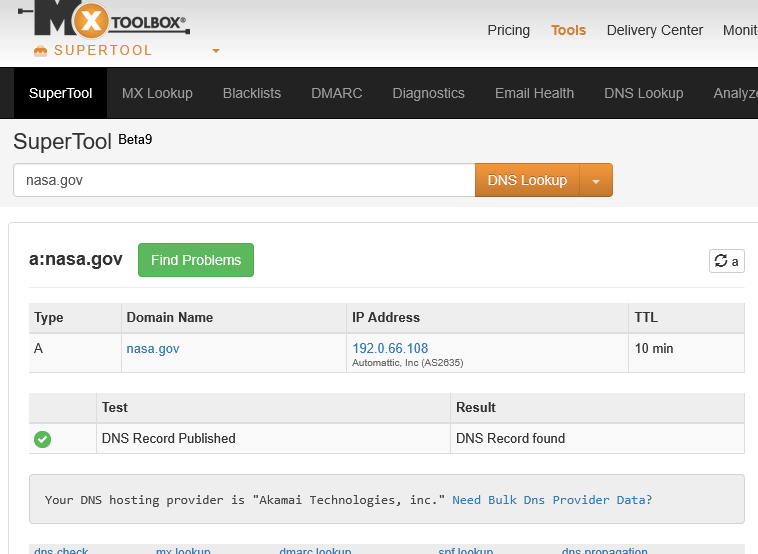Switch to the Blacklists tab

252,93
